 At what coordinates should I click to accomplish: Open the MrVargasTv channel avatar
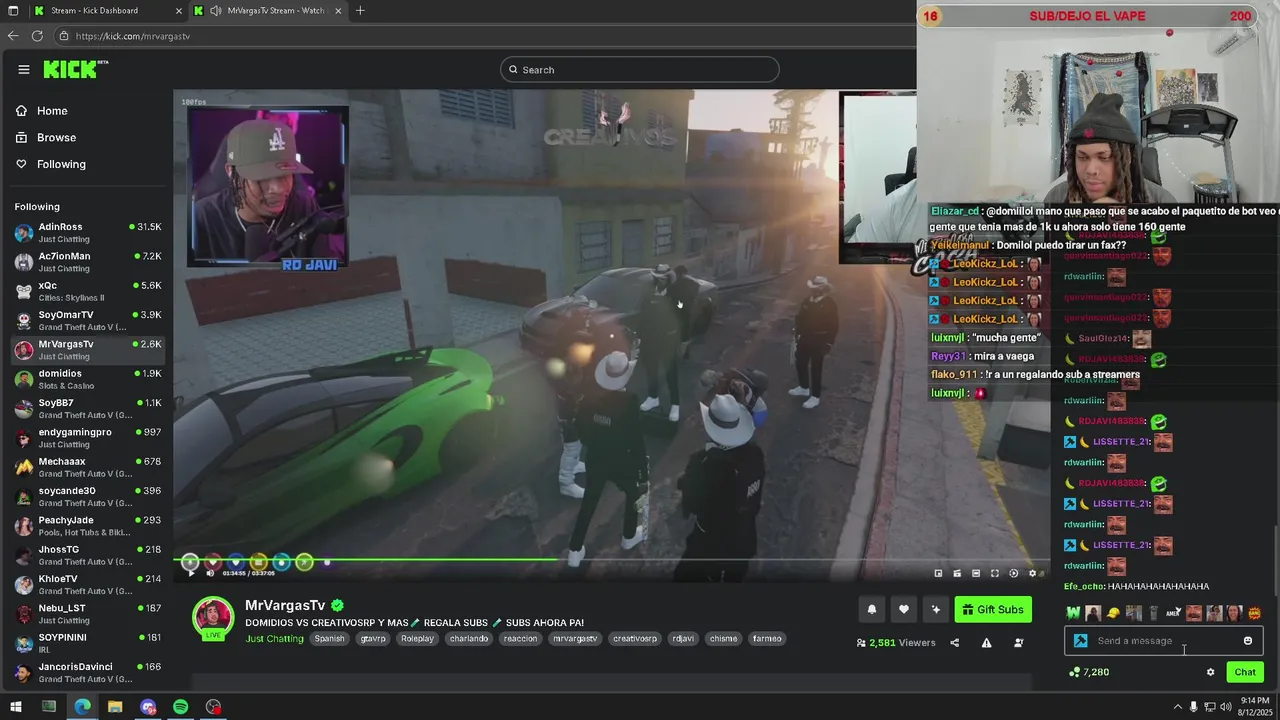pyautogui.click(x=213, y=617)
